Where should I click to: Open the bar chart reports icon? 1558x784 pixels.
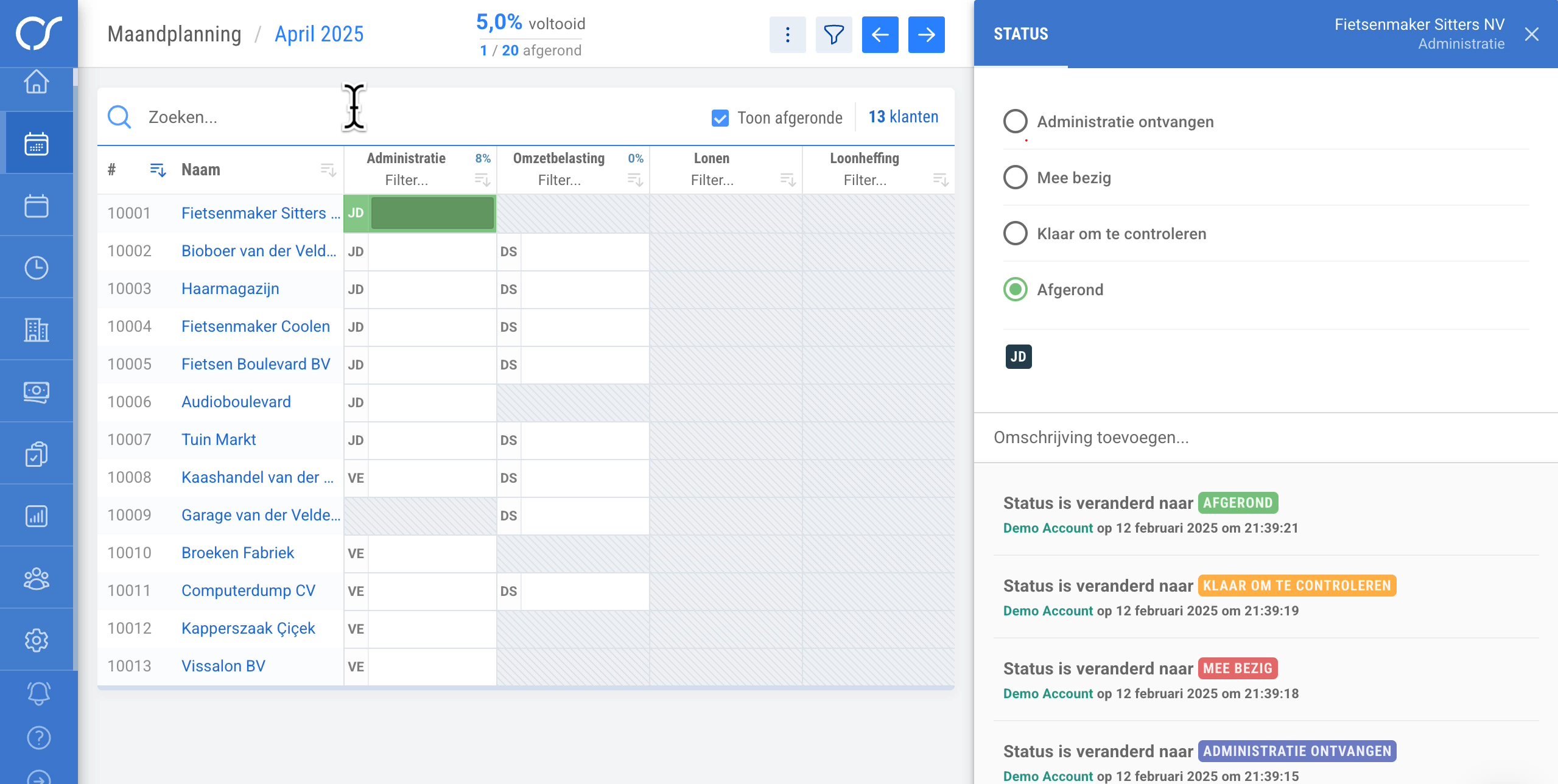pos(37,516)
